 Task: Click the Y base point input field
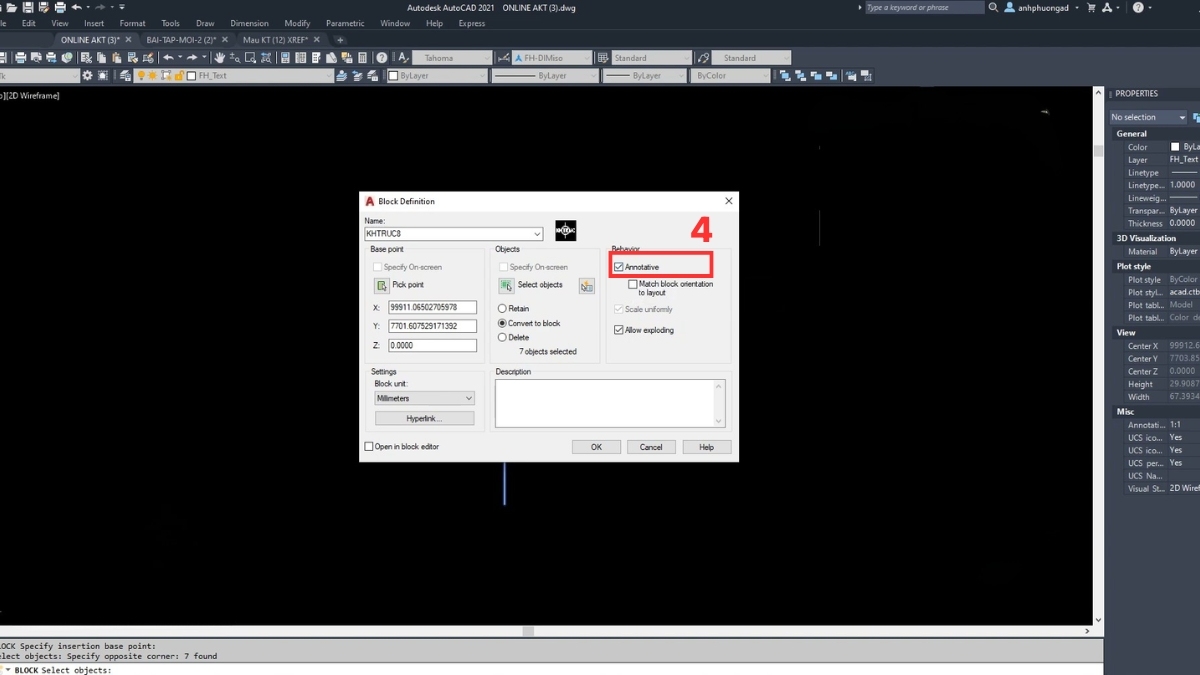click(433, 326)
